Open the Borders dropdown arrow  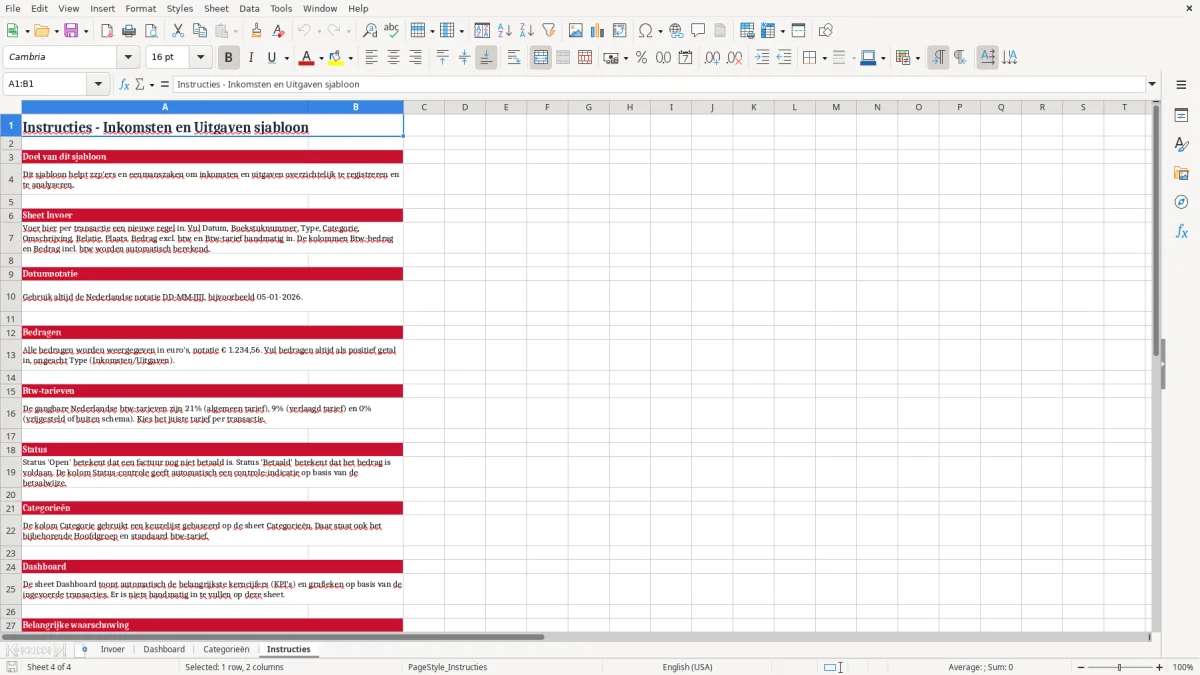point(824,58)
